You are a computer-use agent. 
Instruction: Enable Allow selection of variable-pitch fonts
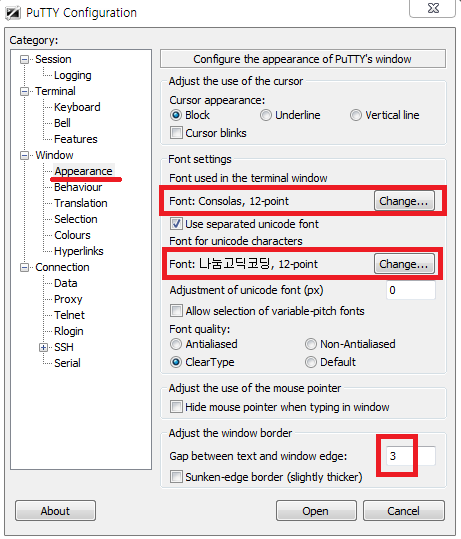coord(176,311)
